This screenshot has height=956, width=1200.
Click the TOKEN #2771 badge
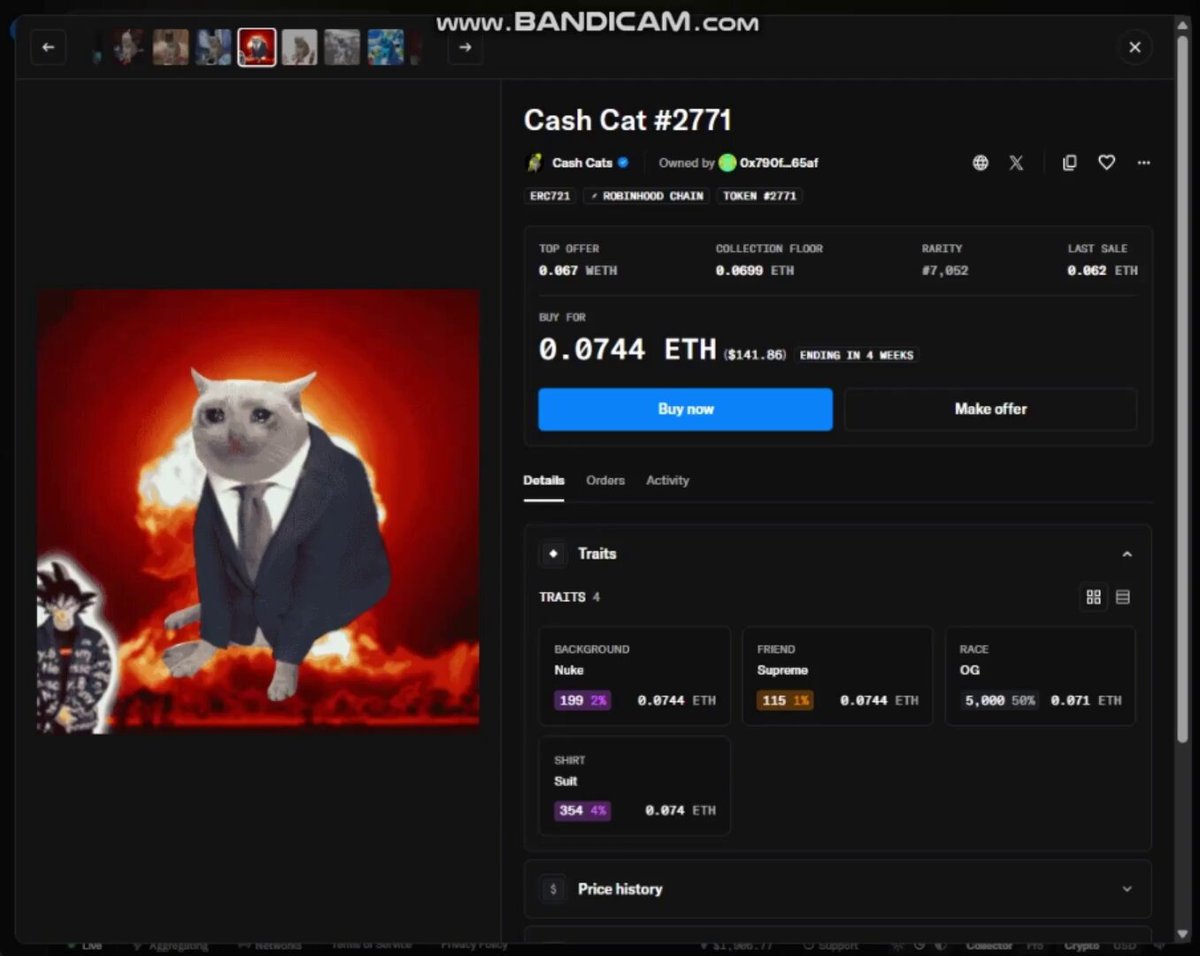tap(759, 196)
